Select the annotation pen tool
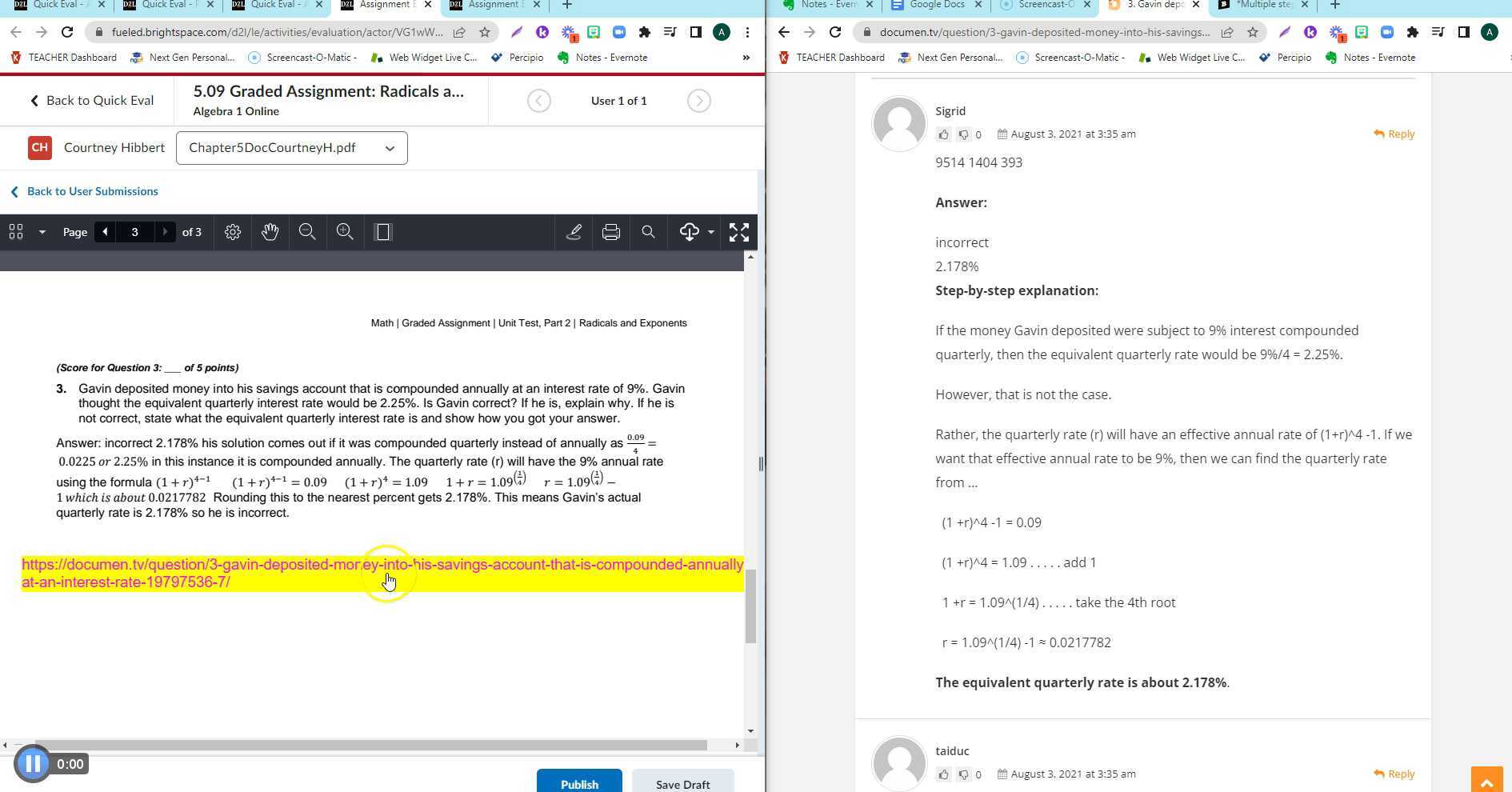The width and height of the screenshot is (1512, 792). 574,231
